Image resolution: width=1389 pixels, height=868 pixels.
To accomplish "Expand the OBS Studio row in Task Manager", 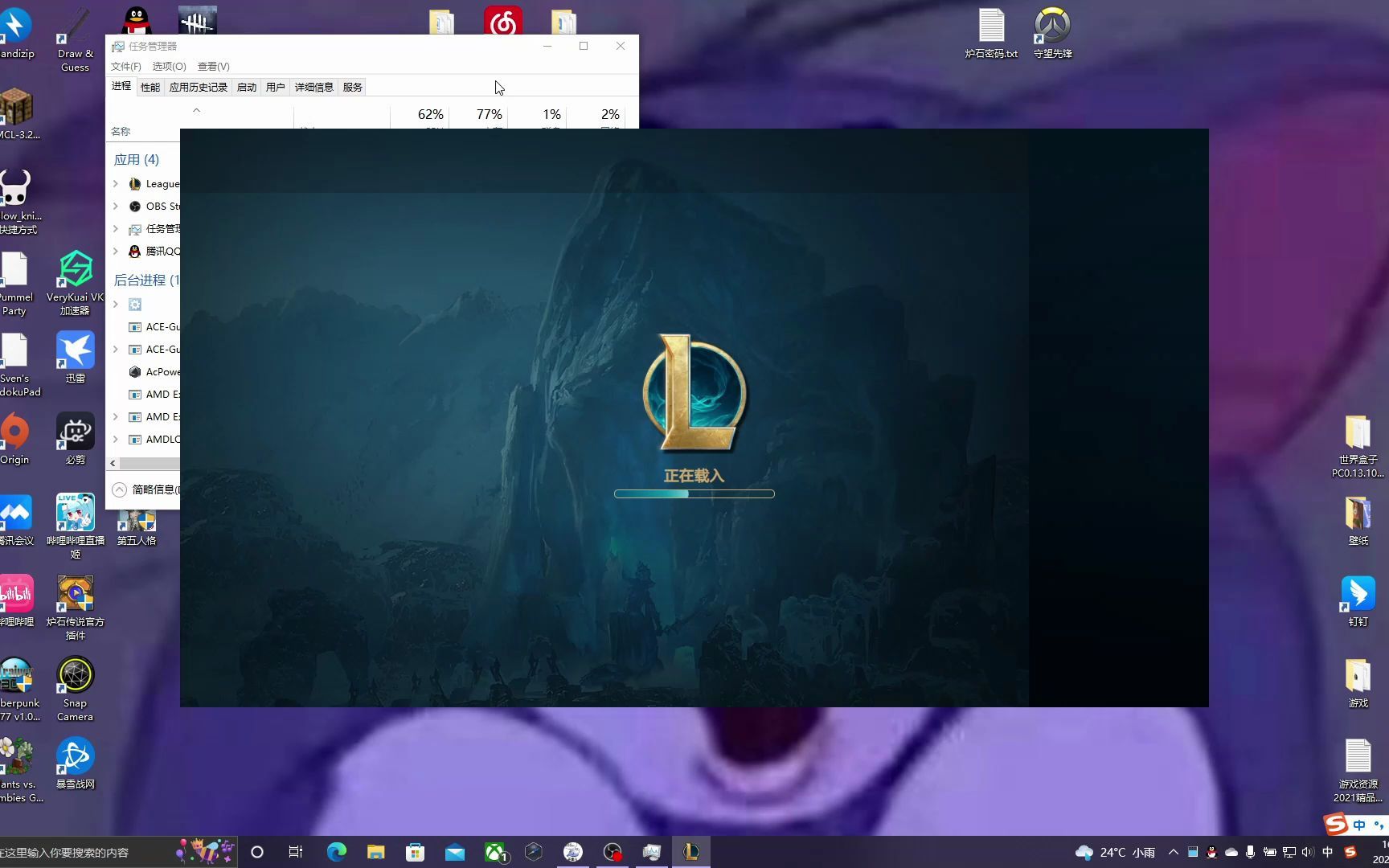I will [x=116, y=207].
